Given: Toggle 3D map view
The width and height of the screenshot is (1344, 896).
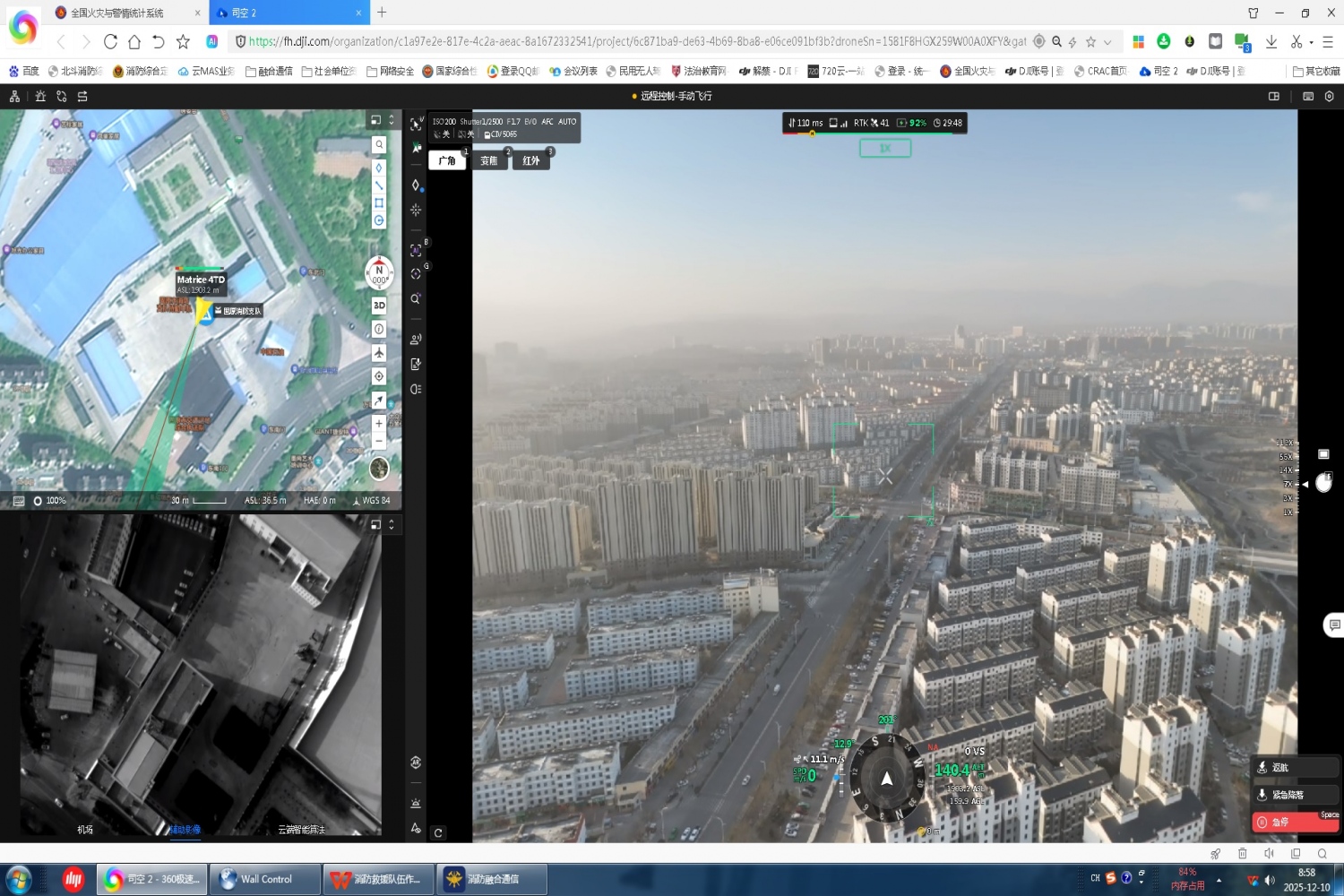Looking at the screenshot, I should tap(379, 306).
